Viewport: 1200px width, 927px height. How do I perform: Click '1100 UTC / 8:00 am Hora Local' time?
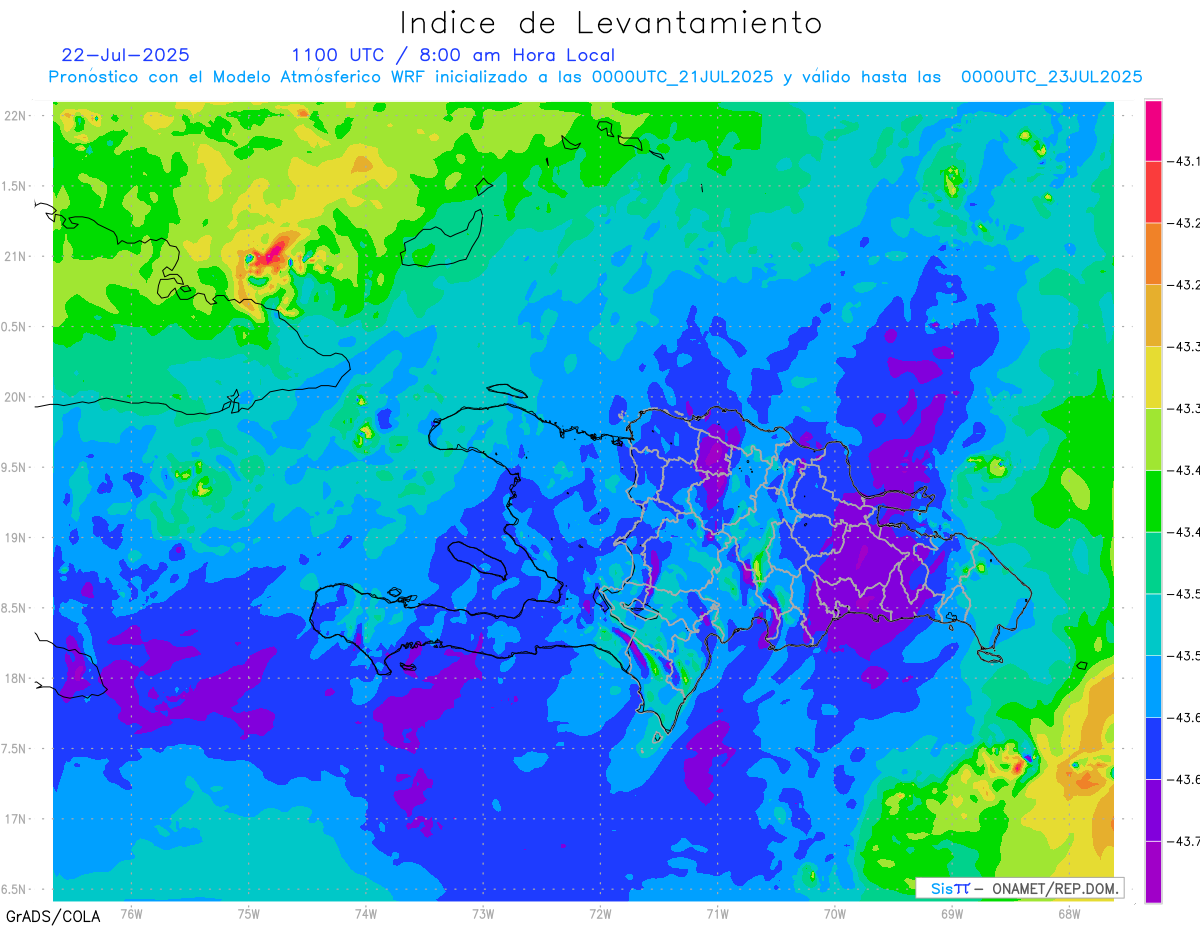point(453,55)
